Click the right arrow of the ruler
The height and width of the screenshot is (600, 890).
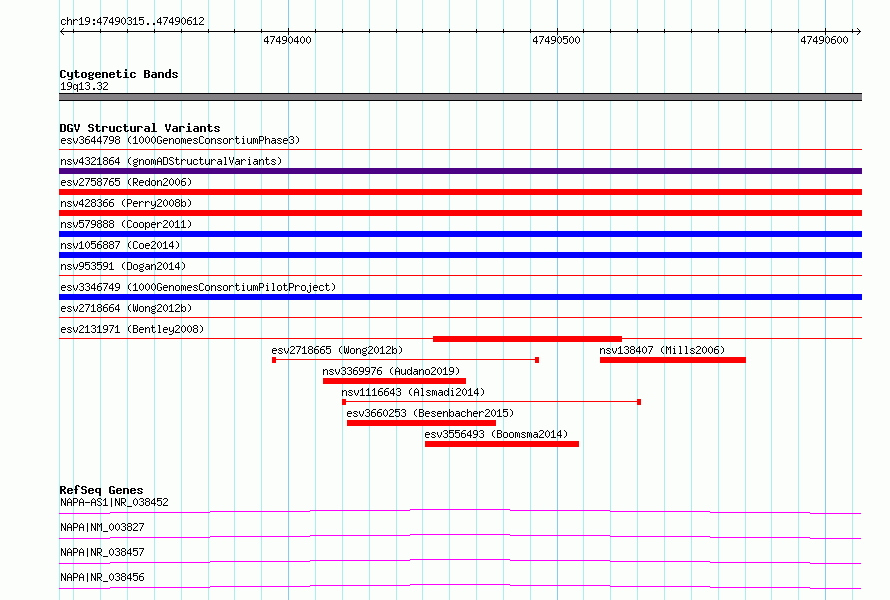tap(858, 31)
